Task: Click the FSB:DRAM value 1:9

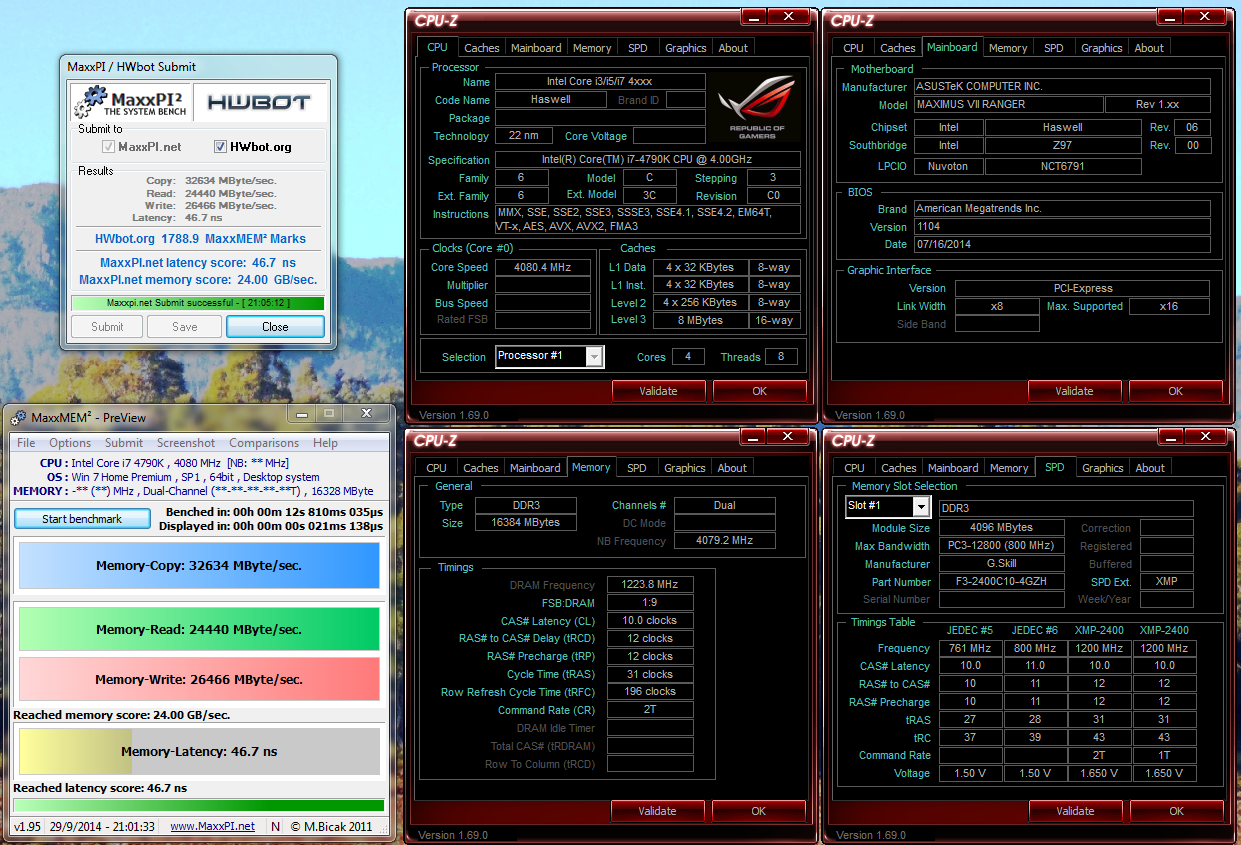Action: coord(650,603)
